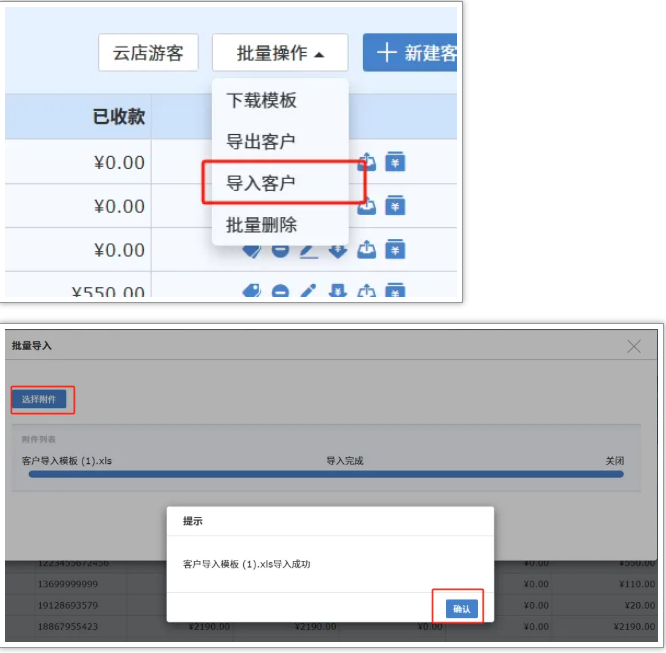Click the minus circle icon in the ¥550.00 row

(281, 291)
